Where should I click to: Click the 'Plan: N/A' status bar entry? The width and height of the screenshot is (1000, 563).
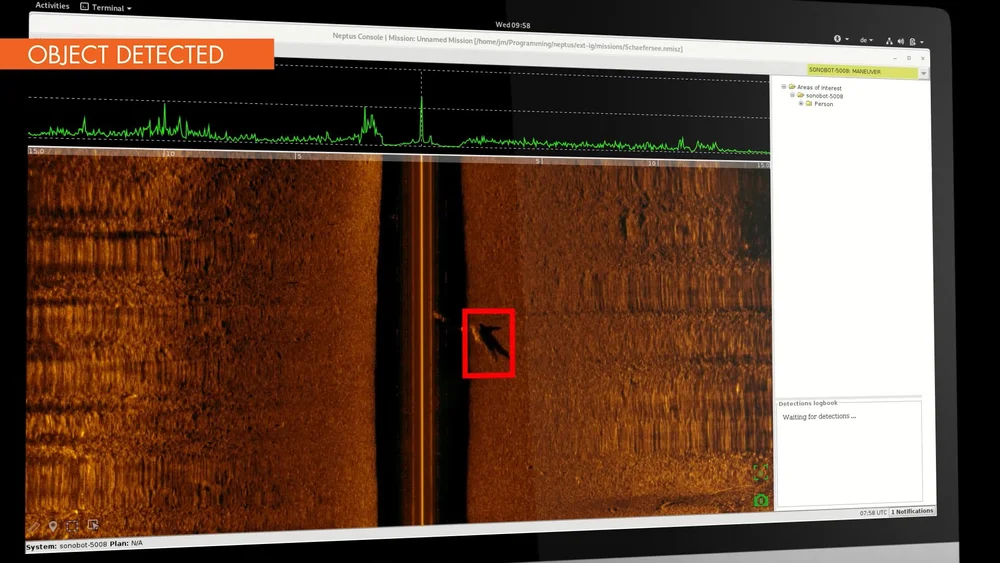coord(126,544)
